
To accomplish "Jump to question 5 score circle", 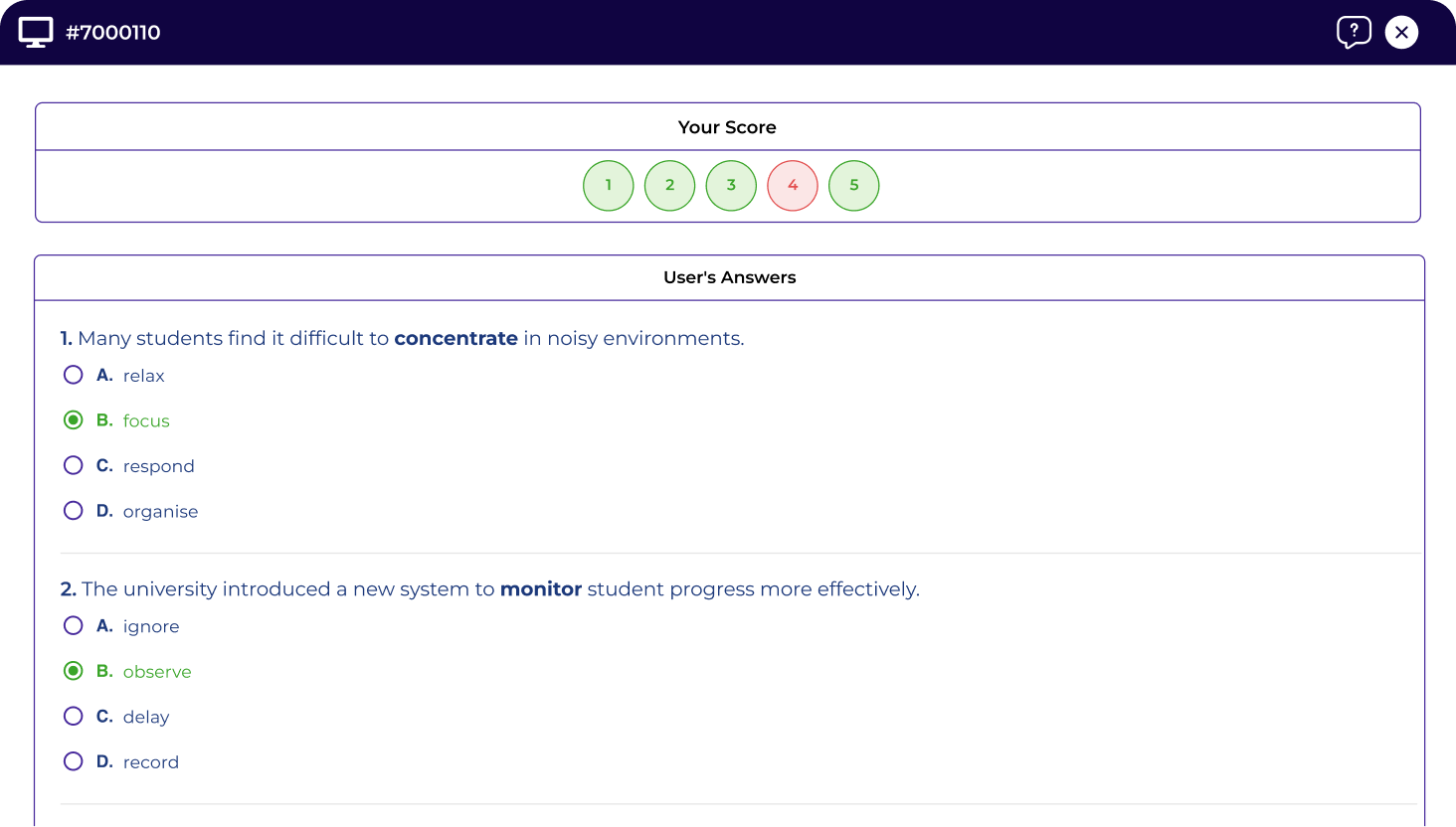I will click(854, 186).
